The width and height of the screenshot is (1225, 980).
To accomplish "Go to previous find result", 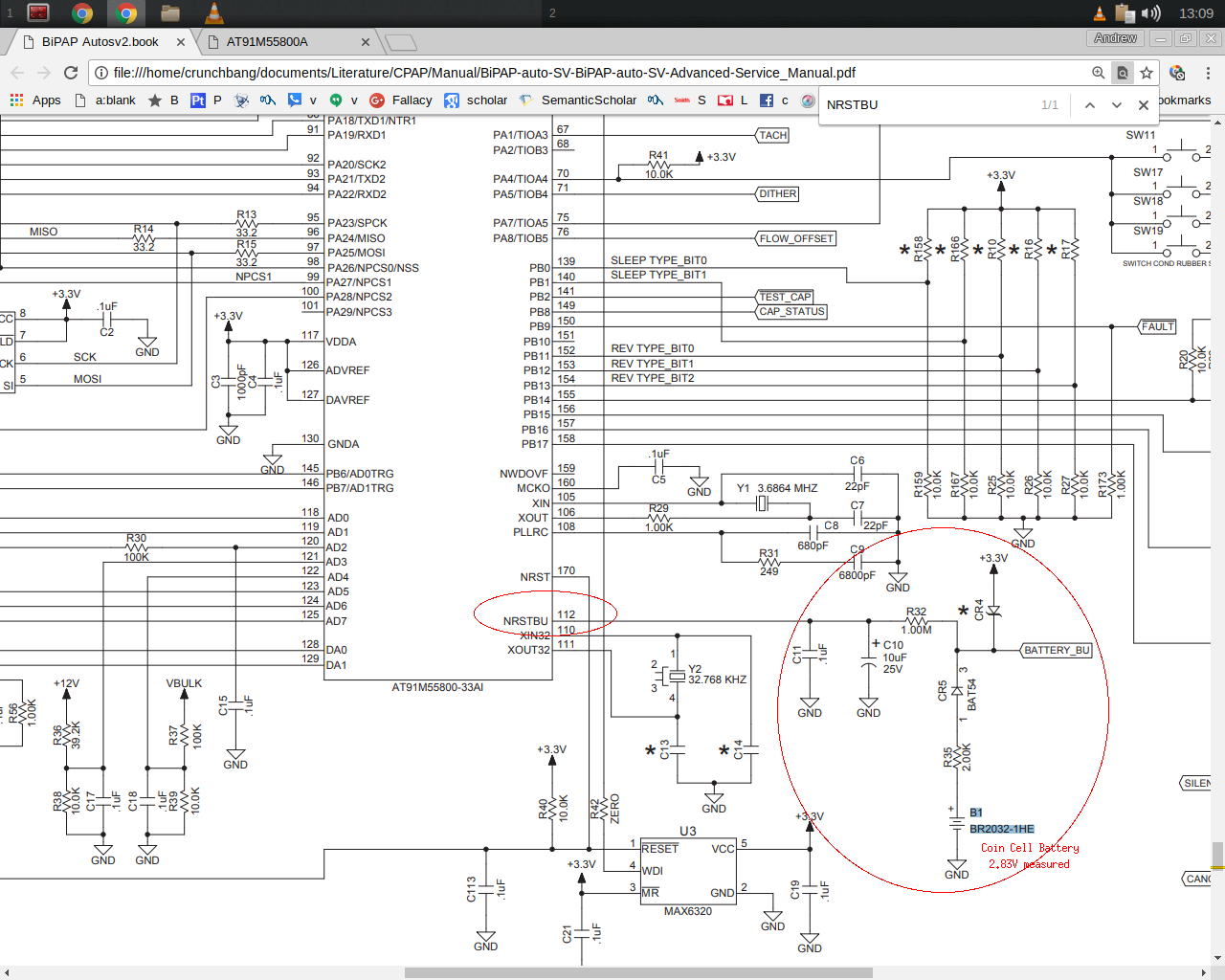I will [x=1089, y=105].
